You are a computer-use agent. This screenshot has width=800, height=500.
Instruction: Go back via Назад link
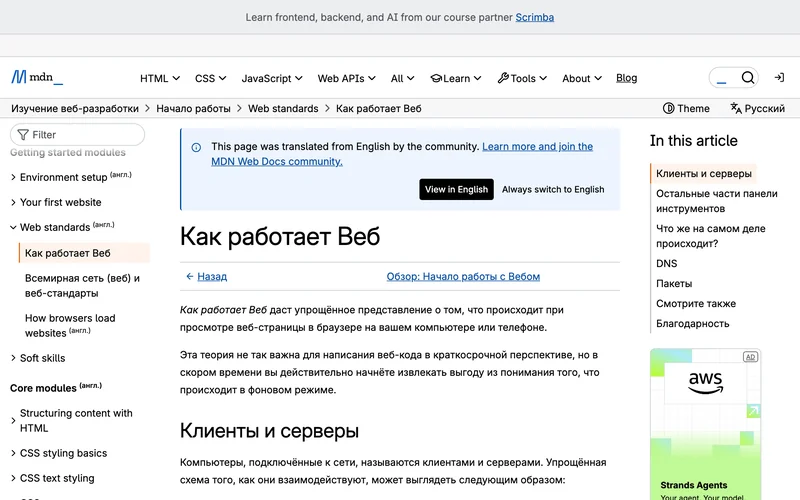pos(212,277)
